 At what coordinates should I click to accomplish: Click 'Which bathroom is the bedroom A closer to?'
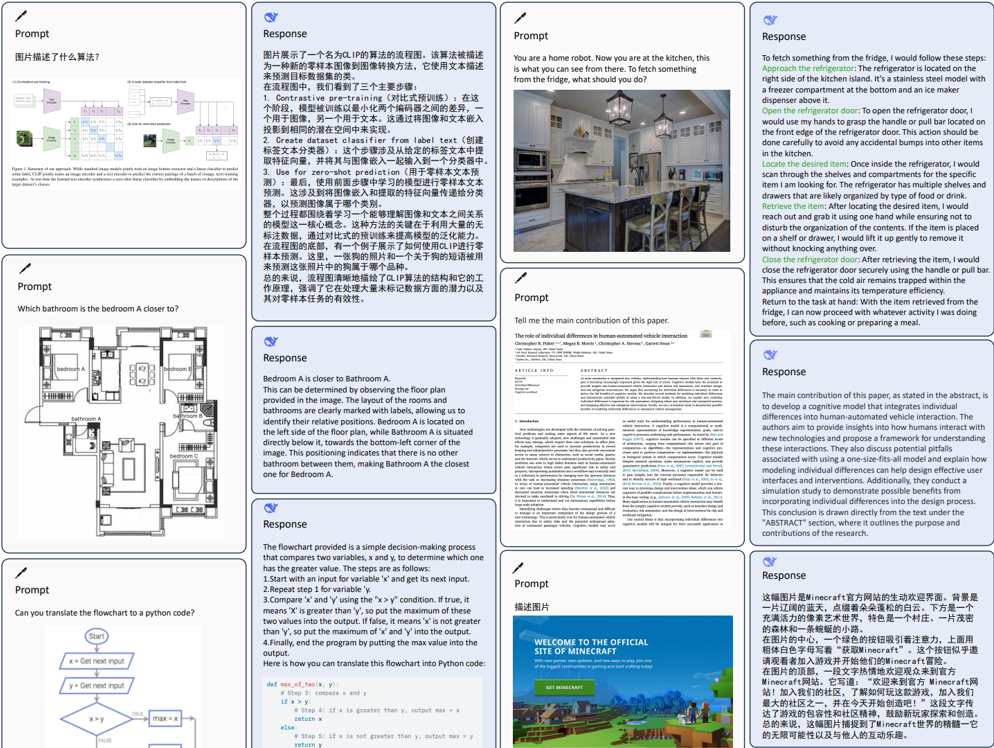coord(98,309)
